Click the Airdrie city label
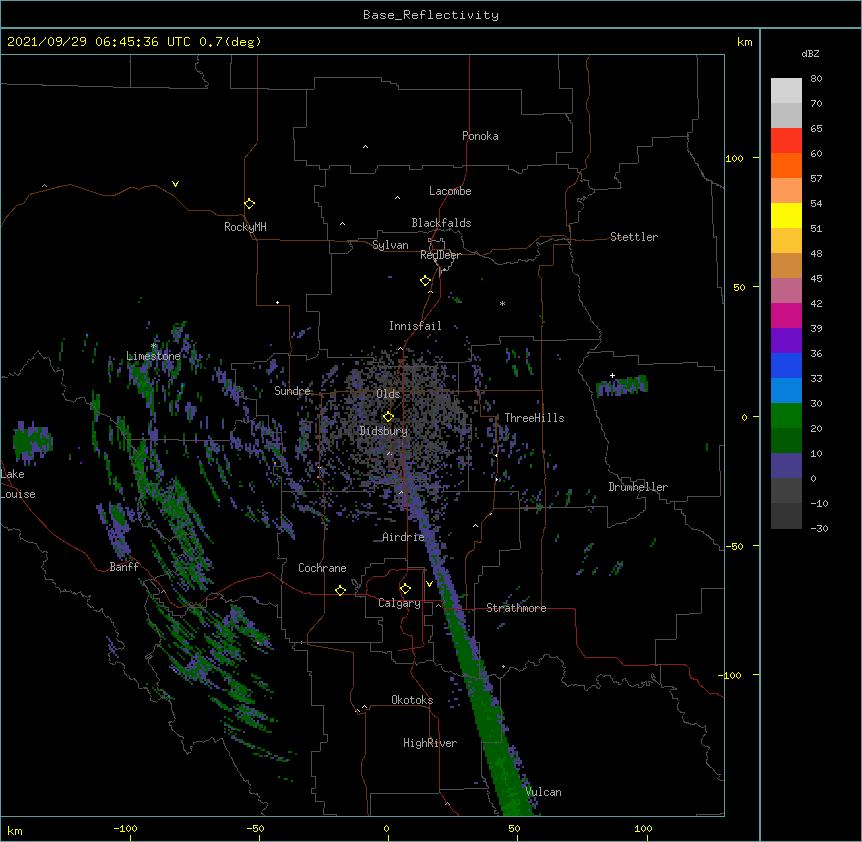This screenshot has width=862, height=842. (x=403, y=537)
